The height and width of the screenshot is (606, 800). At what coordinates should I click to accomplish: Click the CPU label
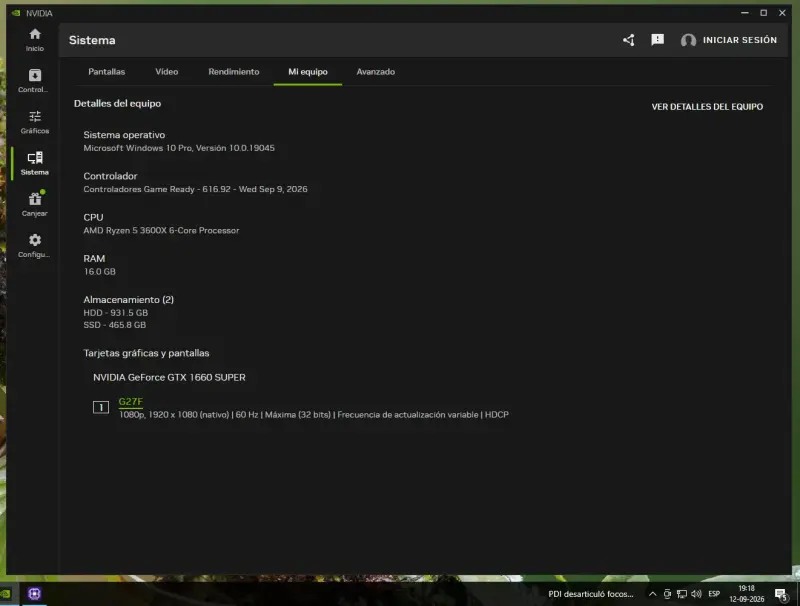point(93,217)
